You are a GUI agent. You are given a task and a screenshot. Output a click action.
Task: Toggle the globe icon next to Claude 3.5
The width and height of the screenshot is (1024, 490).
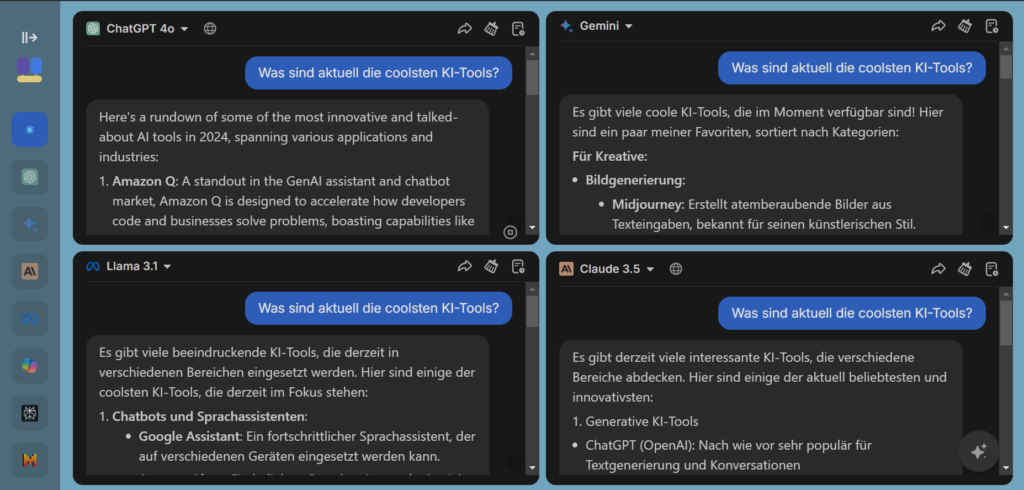[x=676, y=268]
